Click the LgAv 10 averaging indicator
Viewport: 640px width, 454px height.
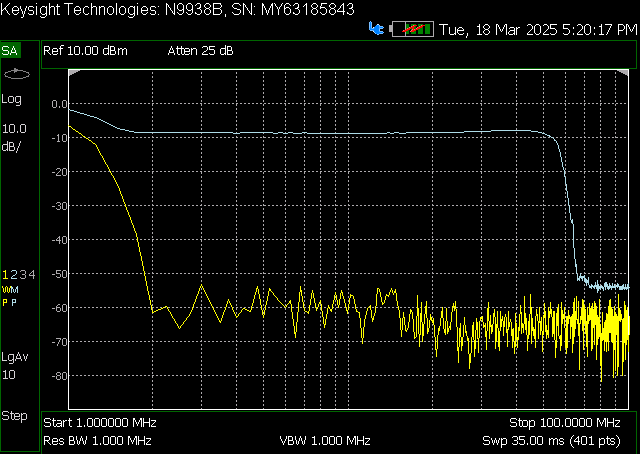(x=15, y=366)
